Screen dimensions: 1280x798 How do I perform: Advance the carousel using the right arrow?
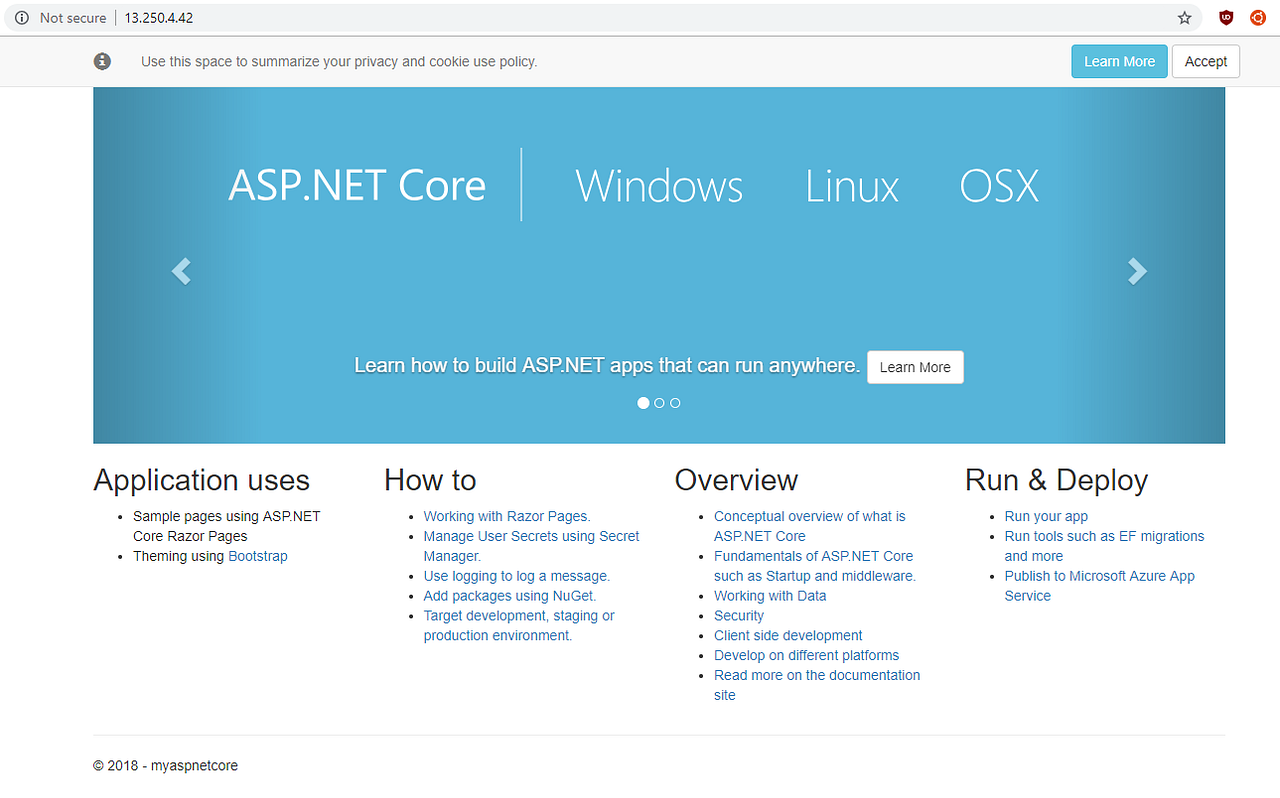pos(1137,271)
